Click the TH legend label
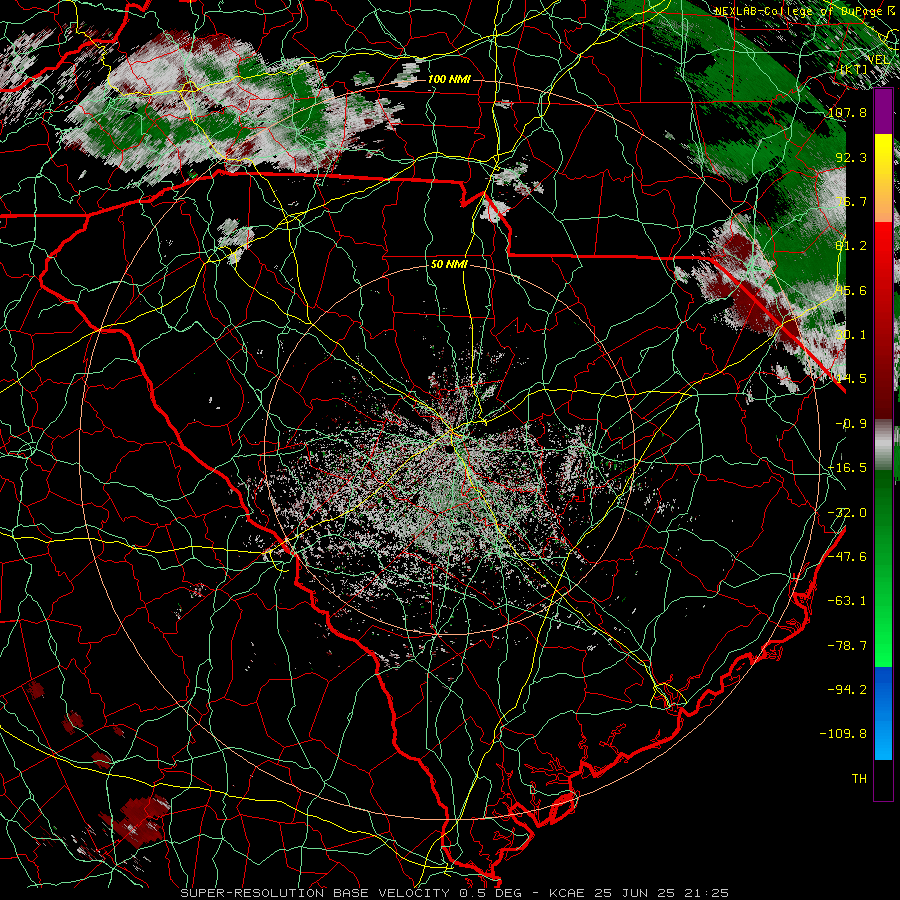 click(x=859, y=779)
